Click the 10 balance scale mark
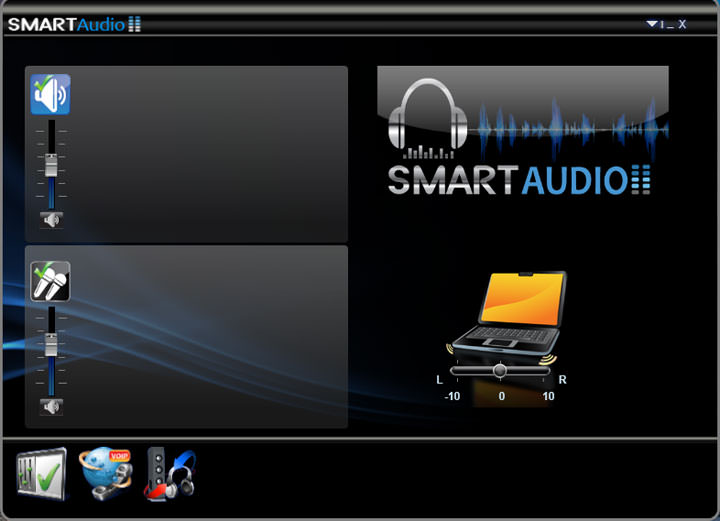 [548, 397]
